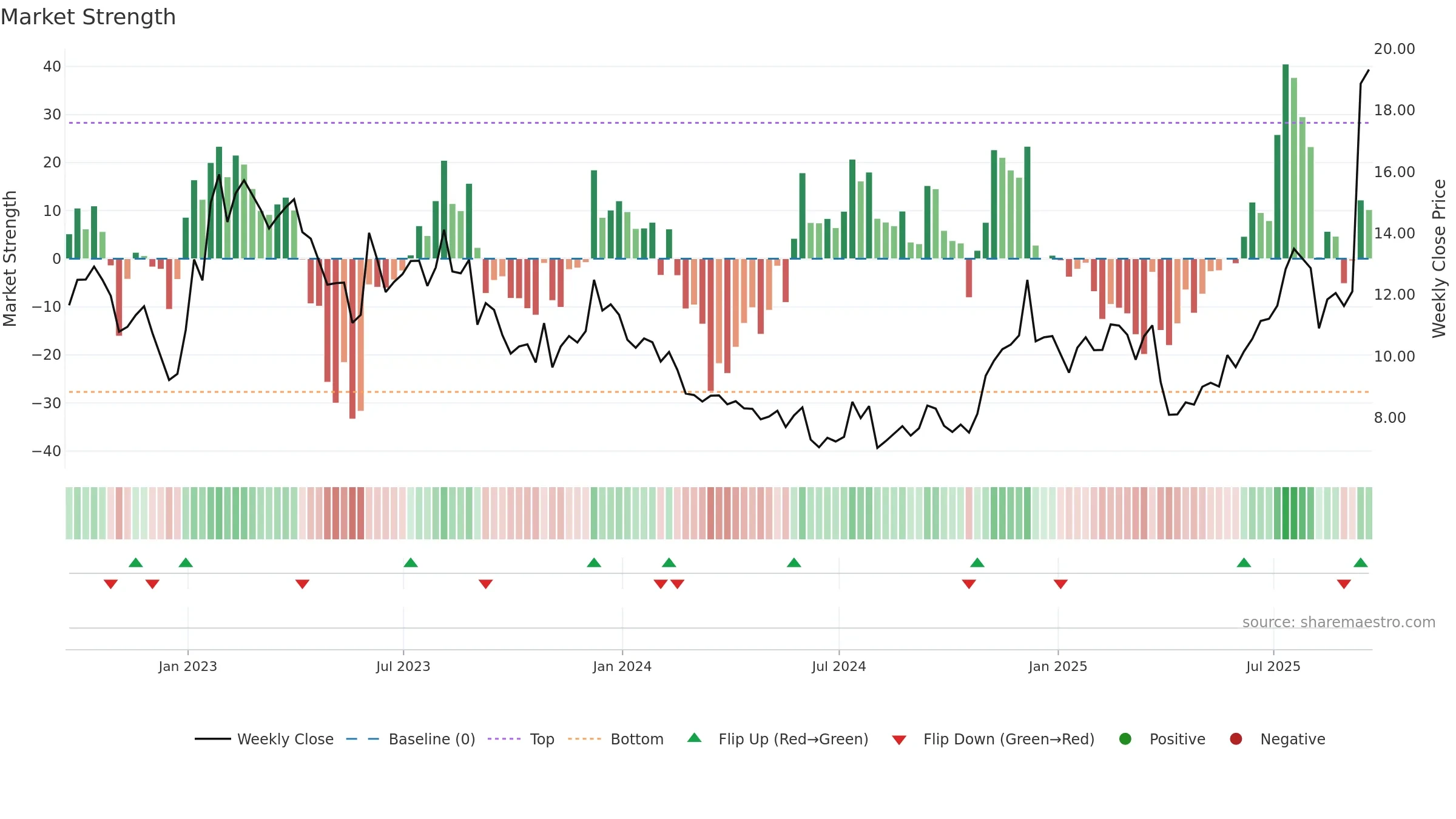Click the last Flip Up marker after Jul 2025
The image size is (1456, 819).
[1361, 562]
